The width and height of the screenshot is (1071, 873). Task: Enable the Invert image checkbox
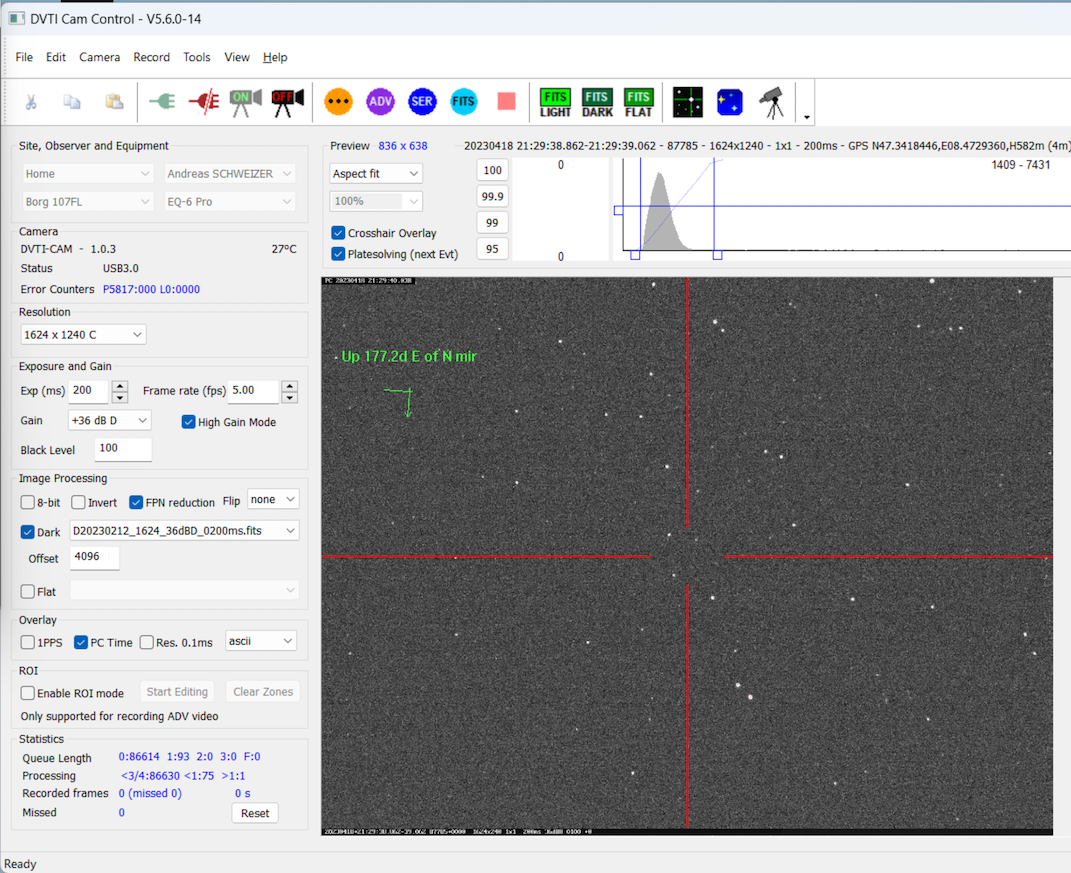(x=78, y=503)
